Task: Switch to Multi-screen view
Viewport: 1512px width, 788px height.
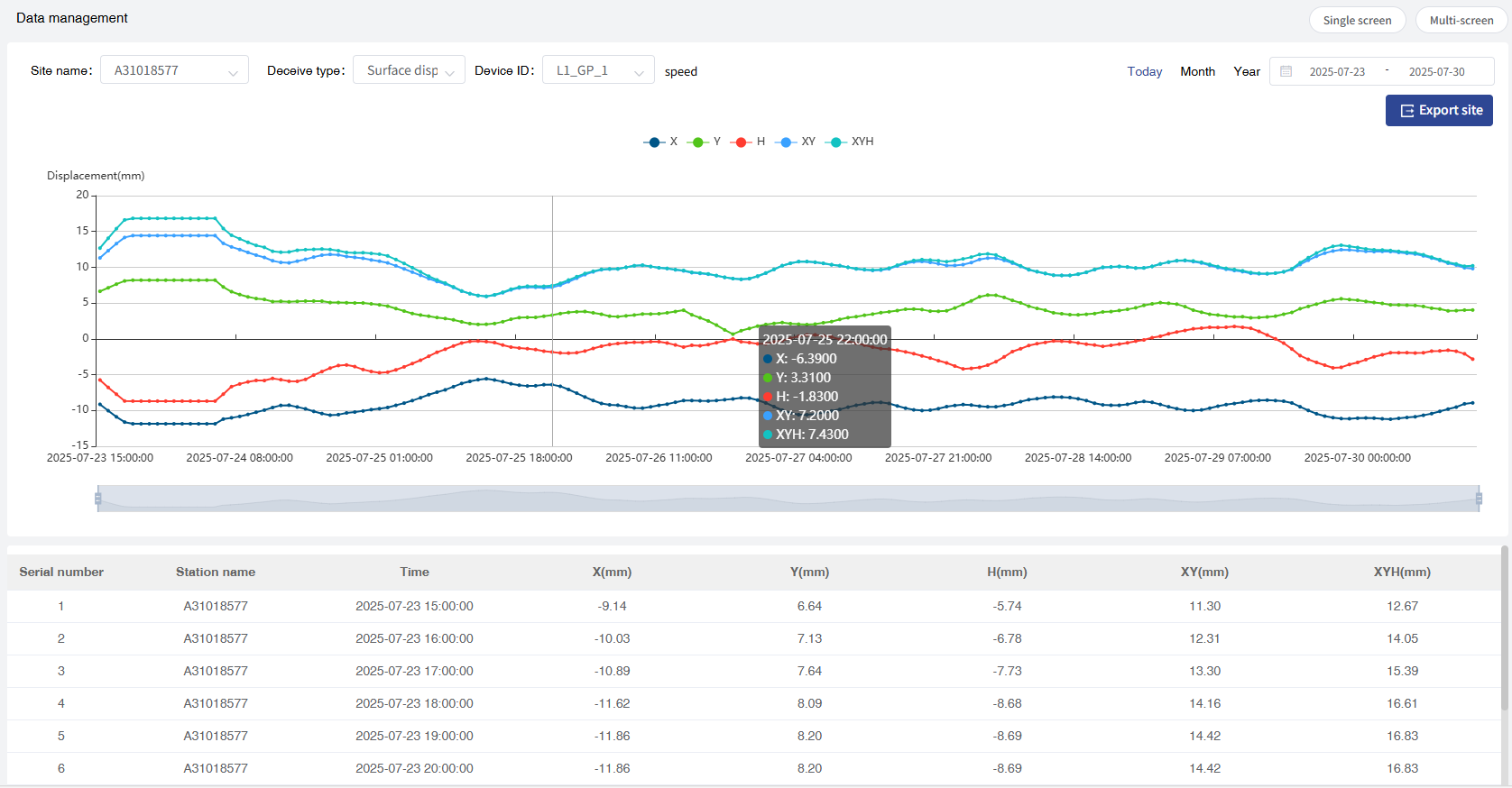Action: [1461, 20]
